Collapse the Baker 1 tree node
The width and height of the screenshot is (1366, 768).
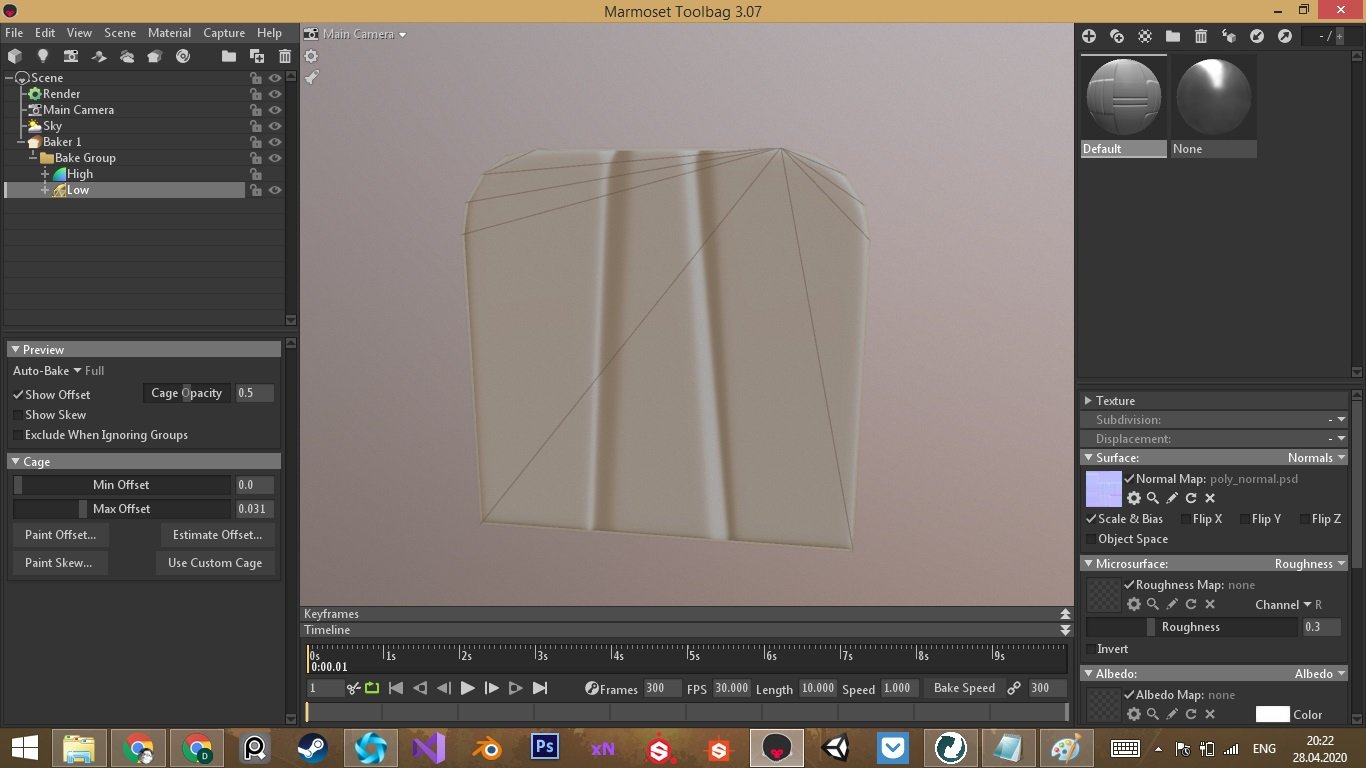[21, 142]
